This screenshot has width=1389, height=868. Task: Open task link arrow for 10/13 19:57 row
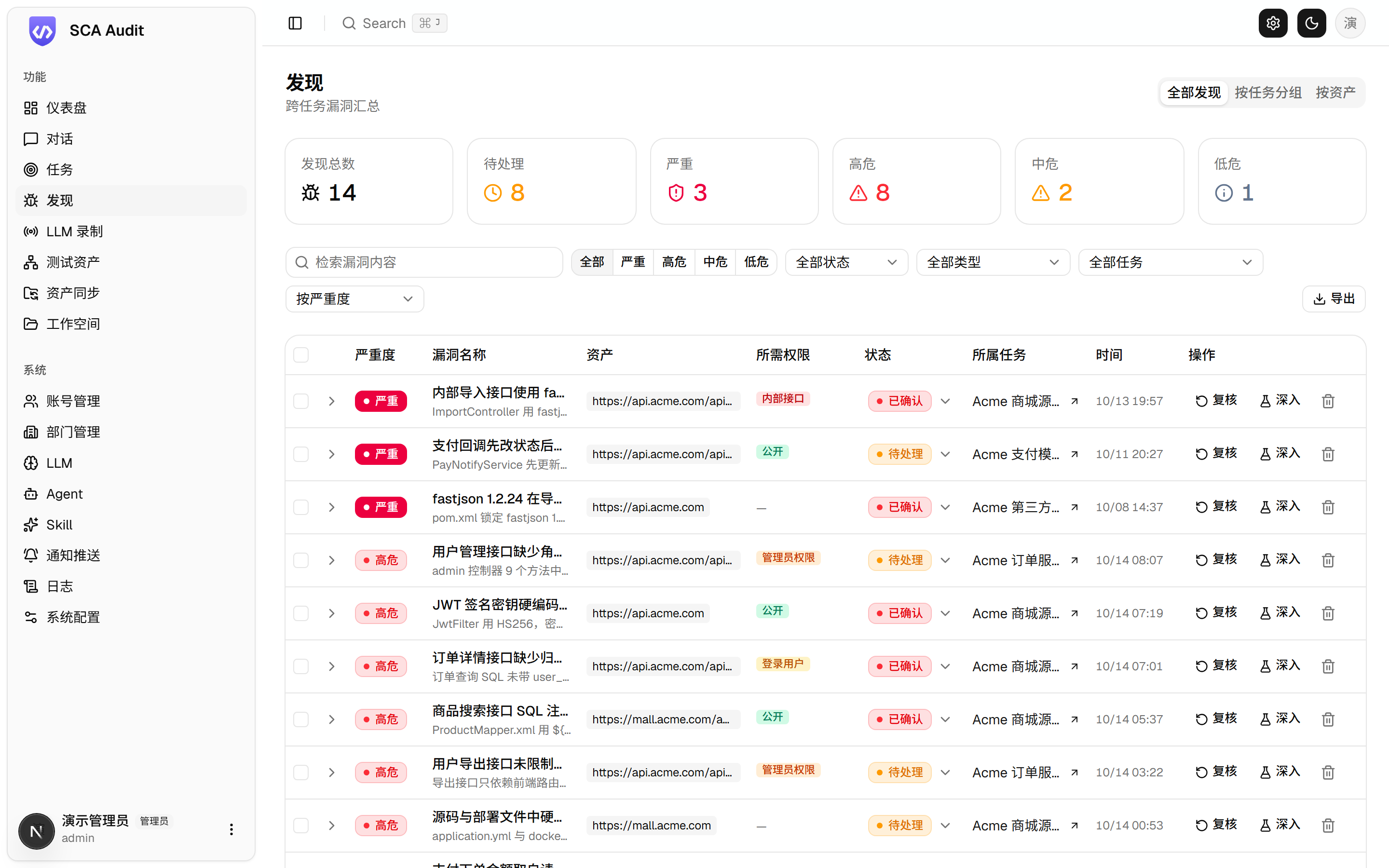click(x=1075, y=401)
